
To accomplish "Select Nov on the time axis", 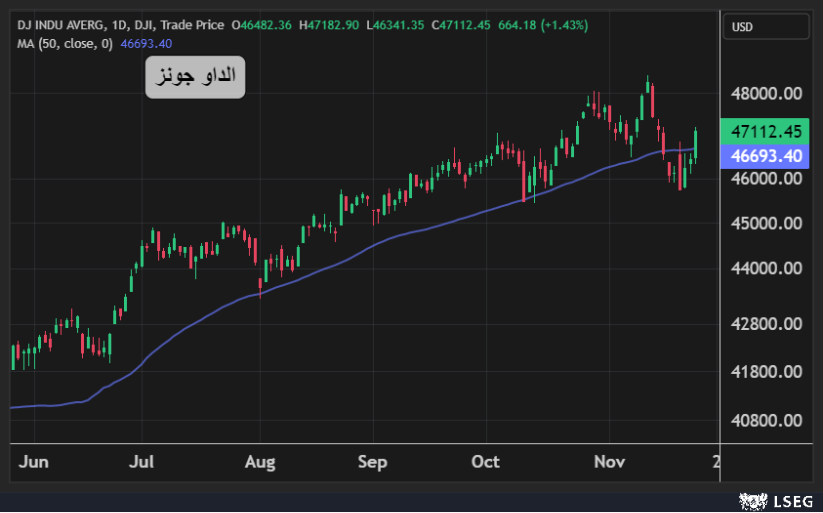I will [609, 462].
